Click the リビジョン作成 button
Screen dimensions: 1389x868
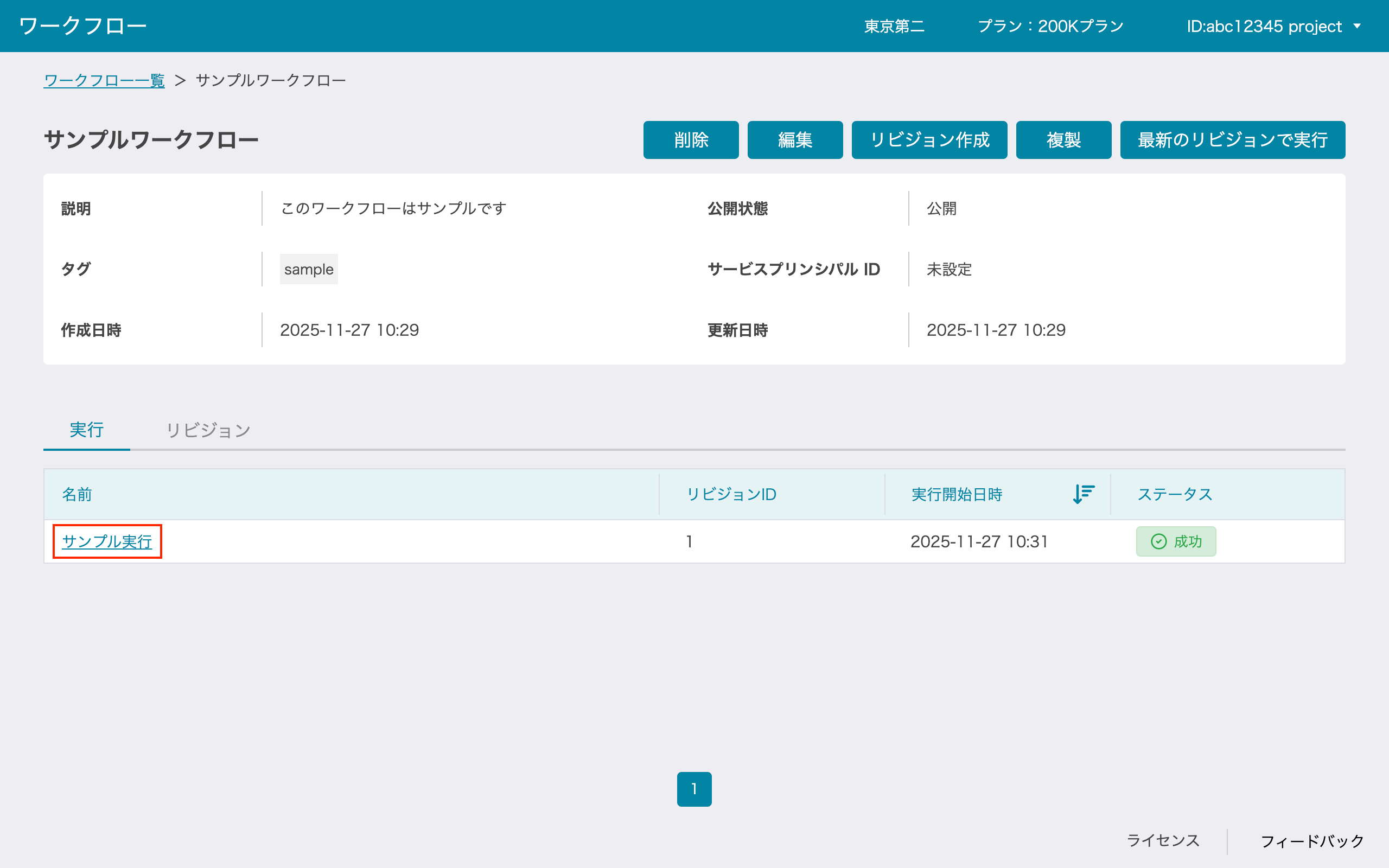tap(929, 139)
